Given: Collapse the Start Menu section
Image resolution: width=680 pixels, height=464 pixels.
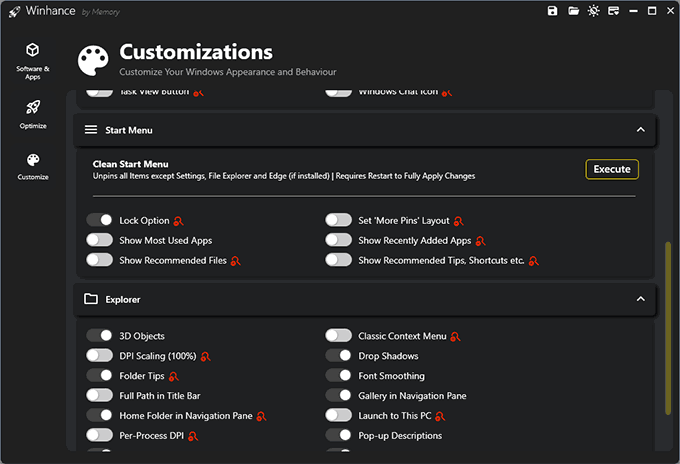Looking at the screenshot, I should (640, 130).
